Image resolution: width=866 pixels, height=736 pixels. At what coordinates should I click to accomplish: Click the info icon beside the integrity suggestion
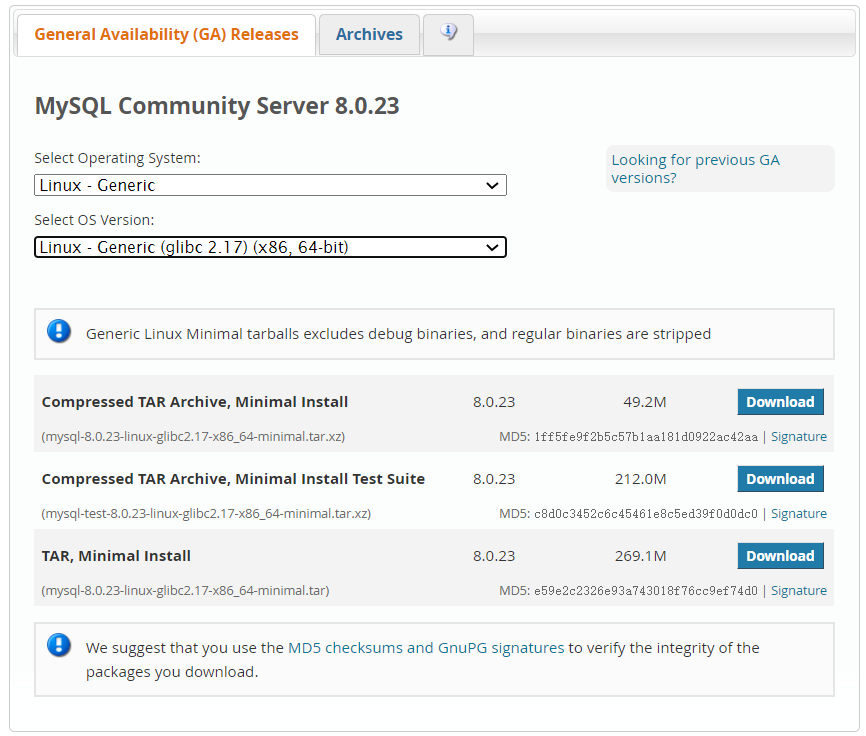pyautogui.click(x=59, y=645)
